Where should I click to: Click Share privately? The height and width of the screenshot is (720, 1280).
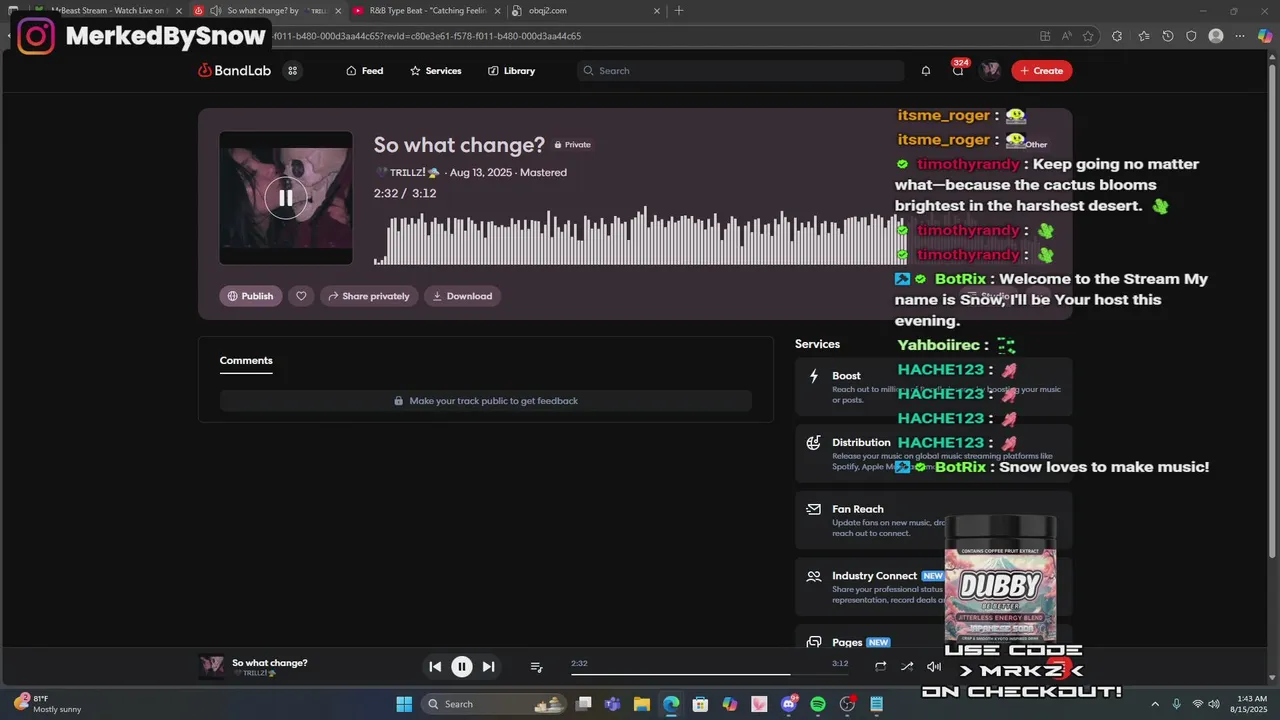(x=369, y=296)
